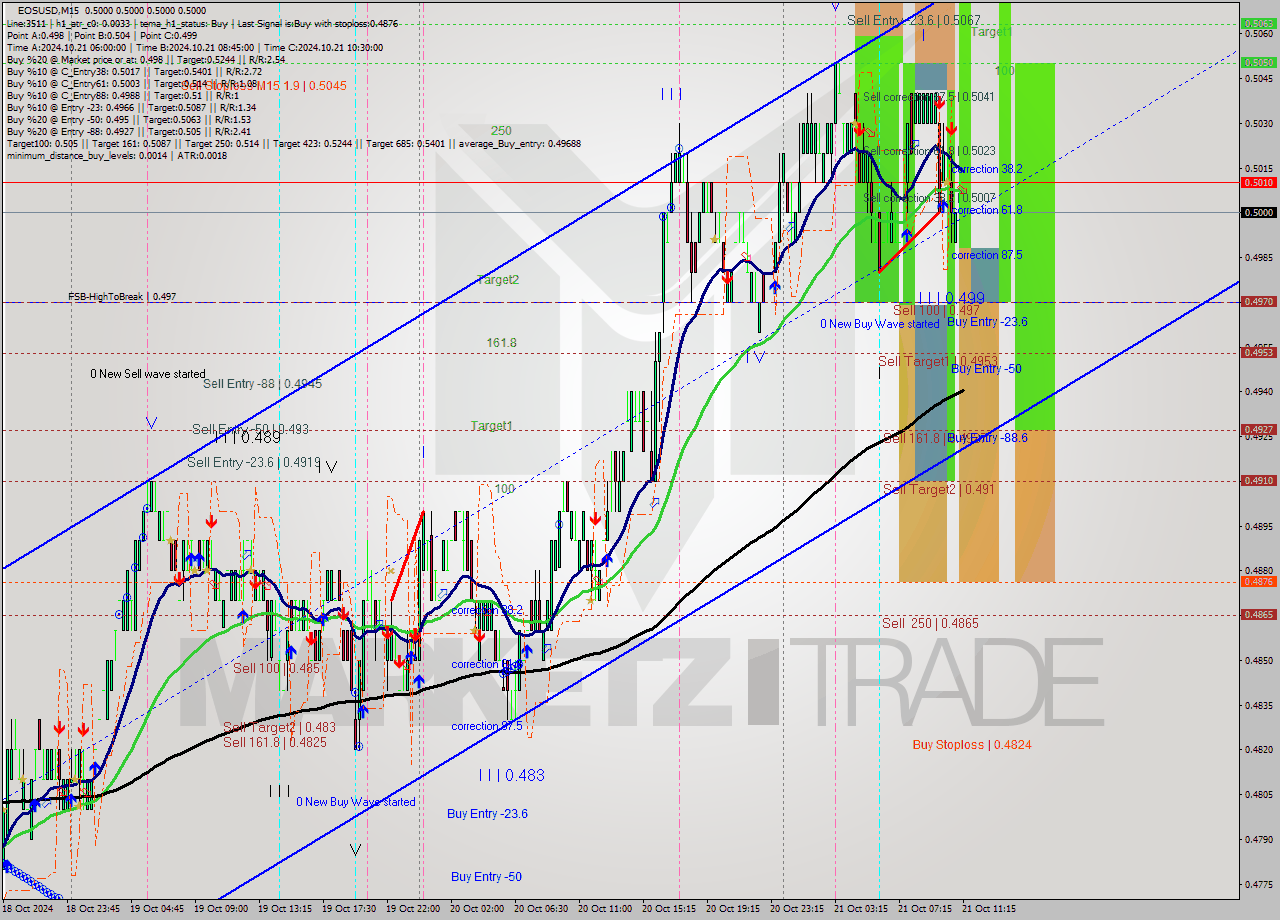Click the '18 Oct 2024' time label
Image resolution: width=1280 pixels, height=920 pixels.
(29, 909)
